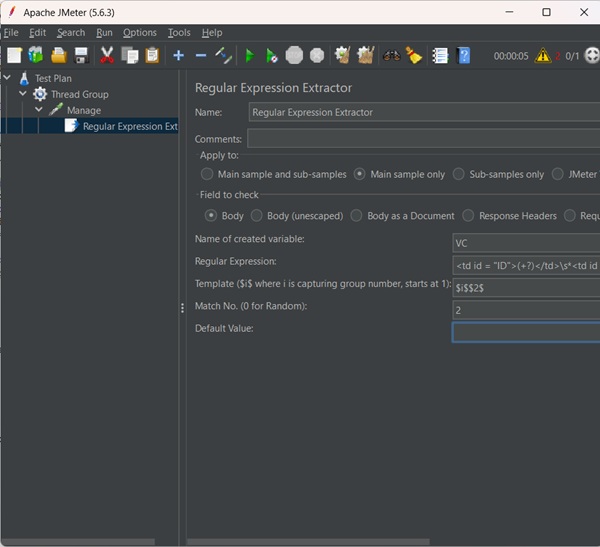Viewport: 600px width, 547px height.
Task: Click the Open file folder icon
Action: click(59, 56)
